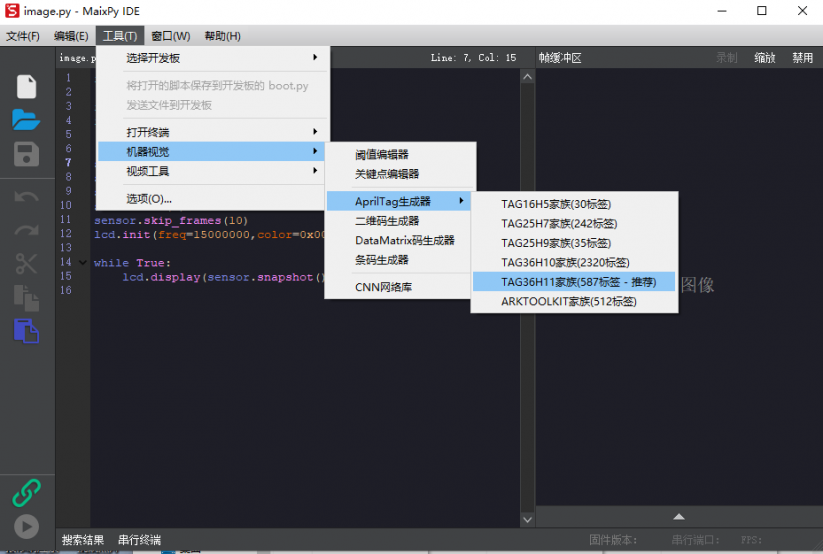Open the 帮助(H) menu
This screenshot has height=554, width=823.
click(x=223, y=36)
